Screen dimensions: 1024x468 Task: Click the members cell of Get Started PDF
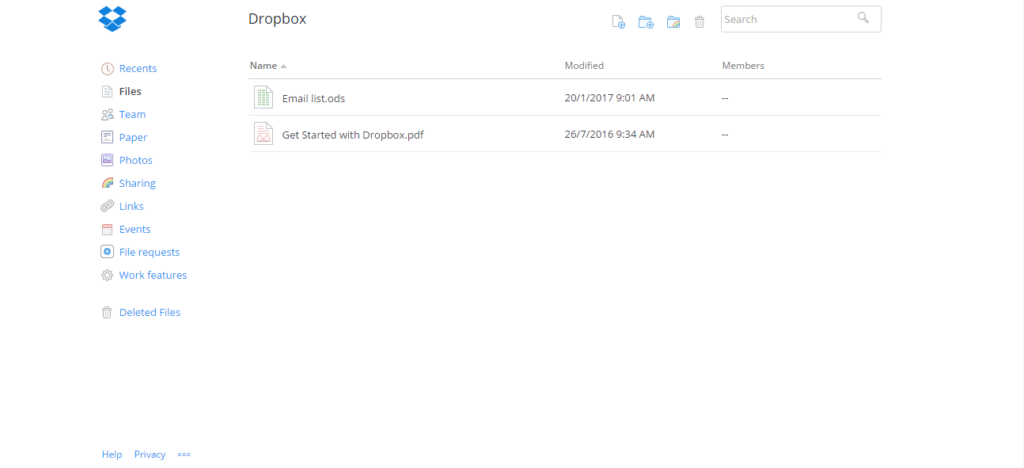[x=725, y=134]
